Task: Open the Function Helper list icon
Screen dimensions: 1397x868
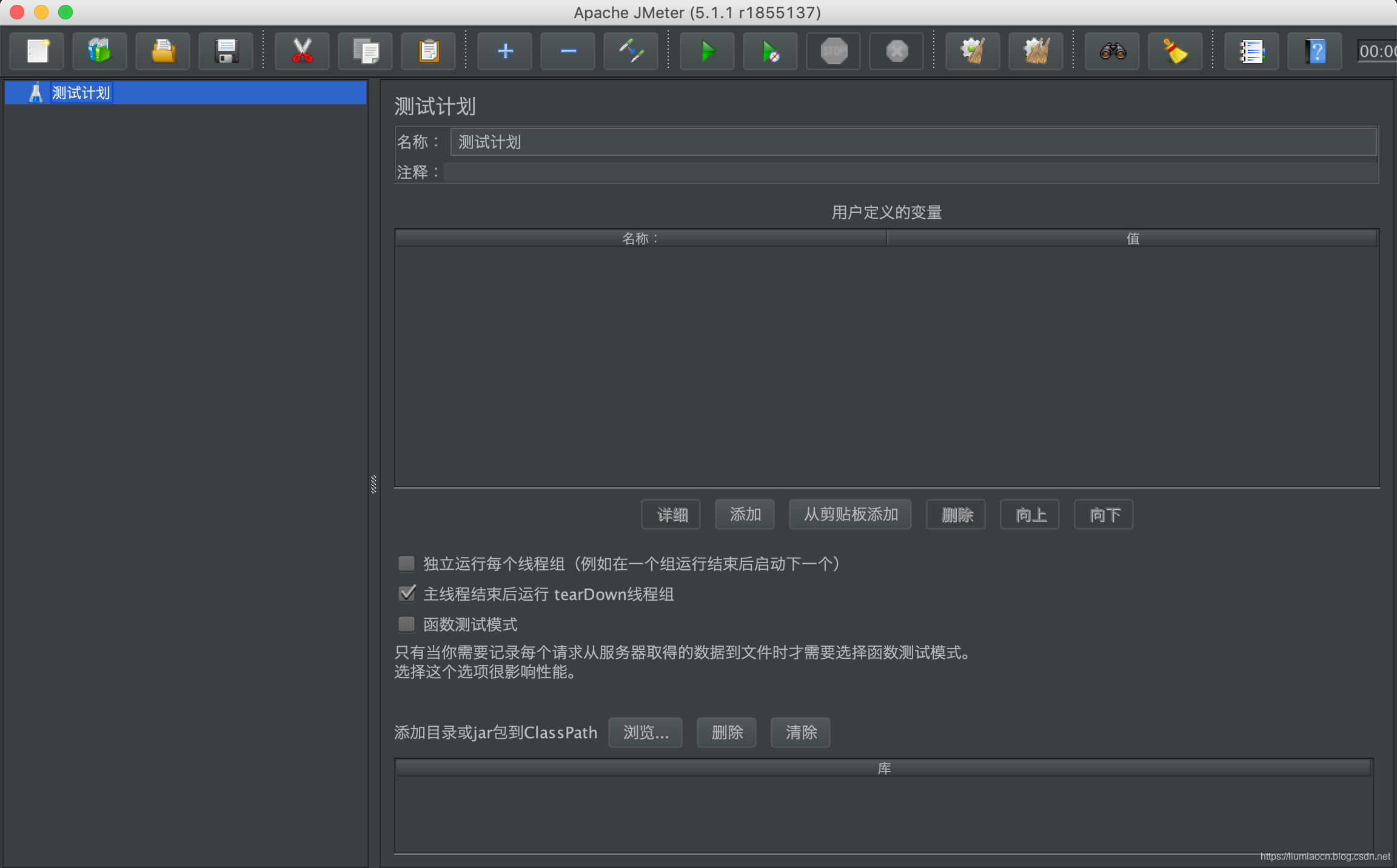Action: coord(1251,51)
